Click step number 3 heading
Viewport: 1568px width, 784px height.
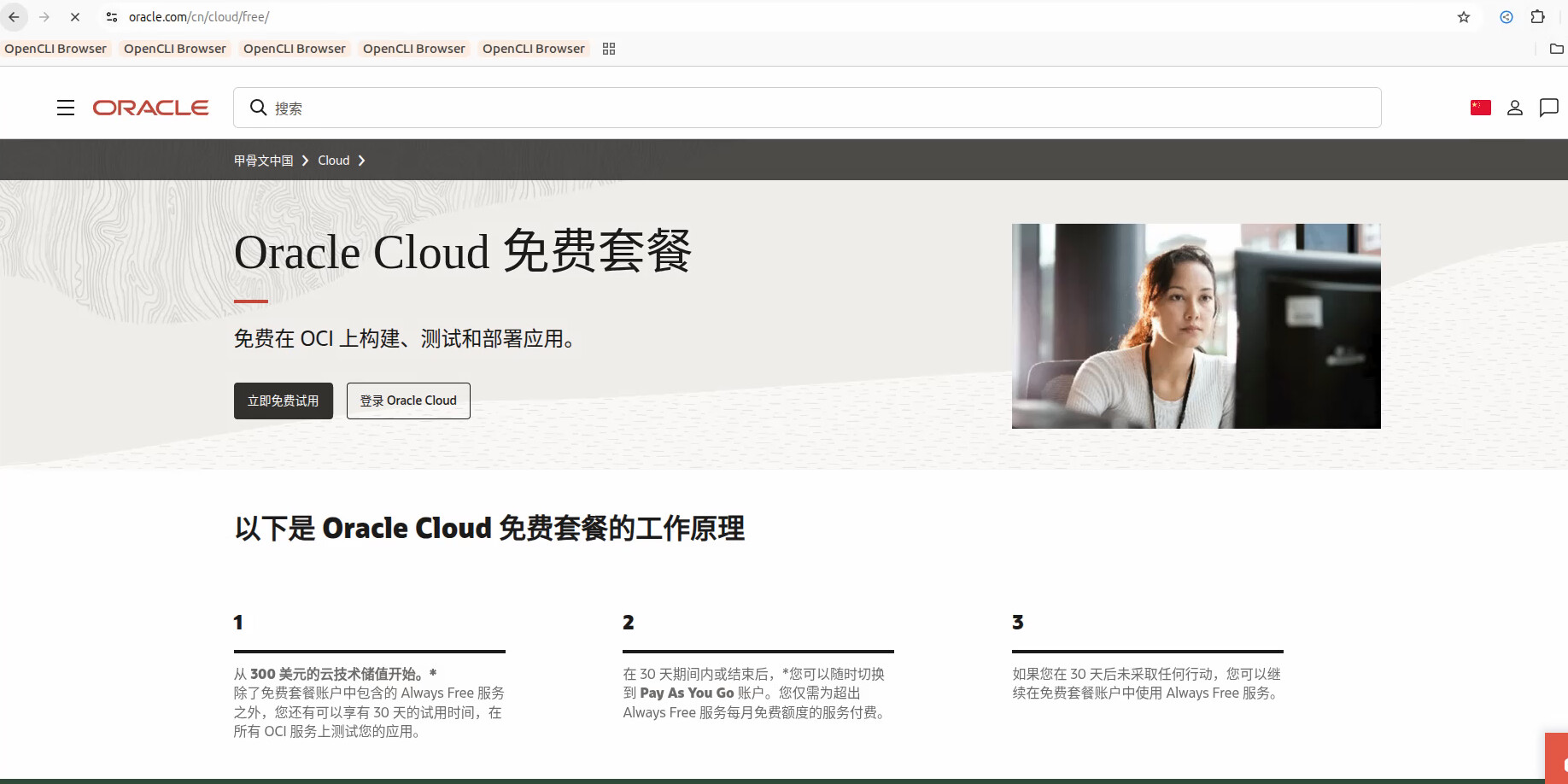[x=1018, y=623]
